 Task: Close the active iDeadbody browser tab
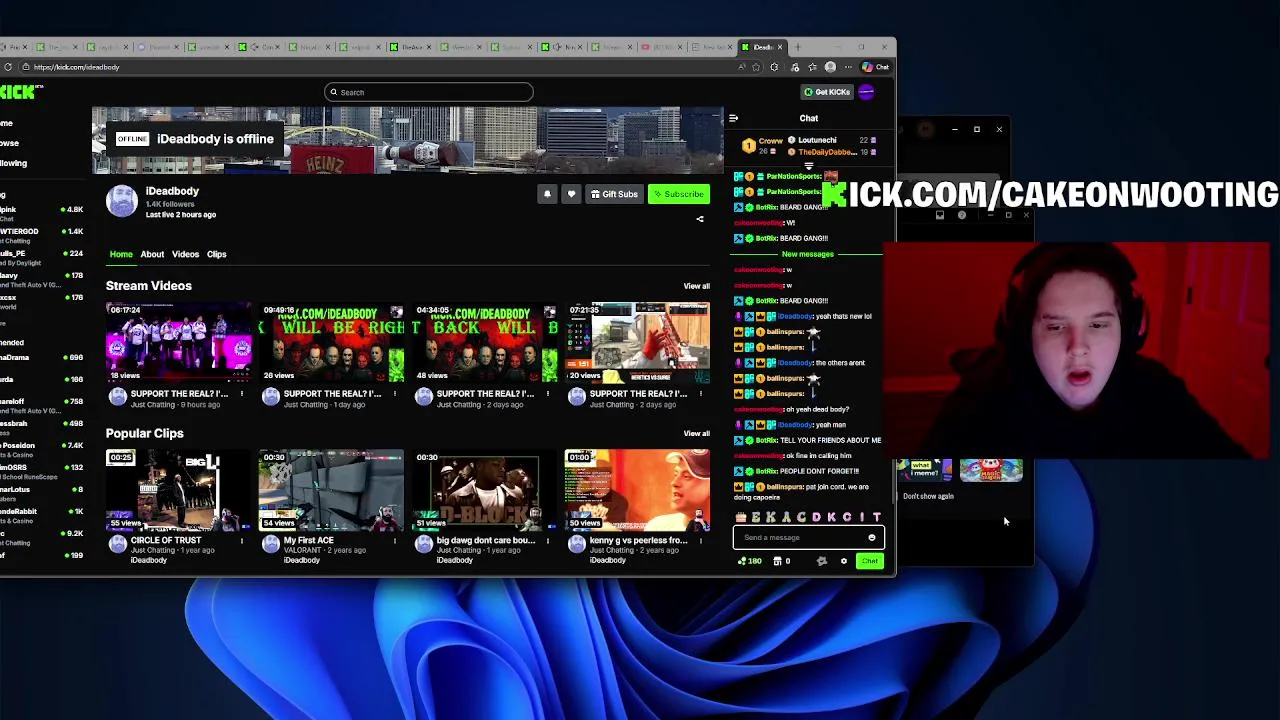(780, 47)
